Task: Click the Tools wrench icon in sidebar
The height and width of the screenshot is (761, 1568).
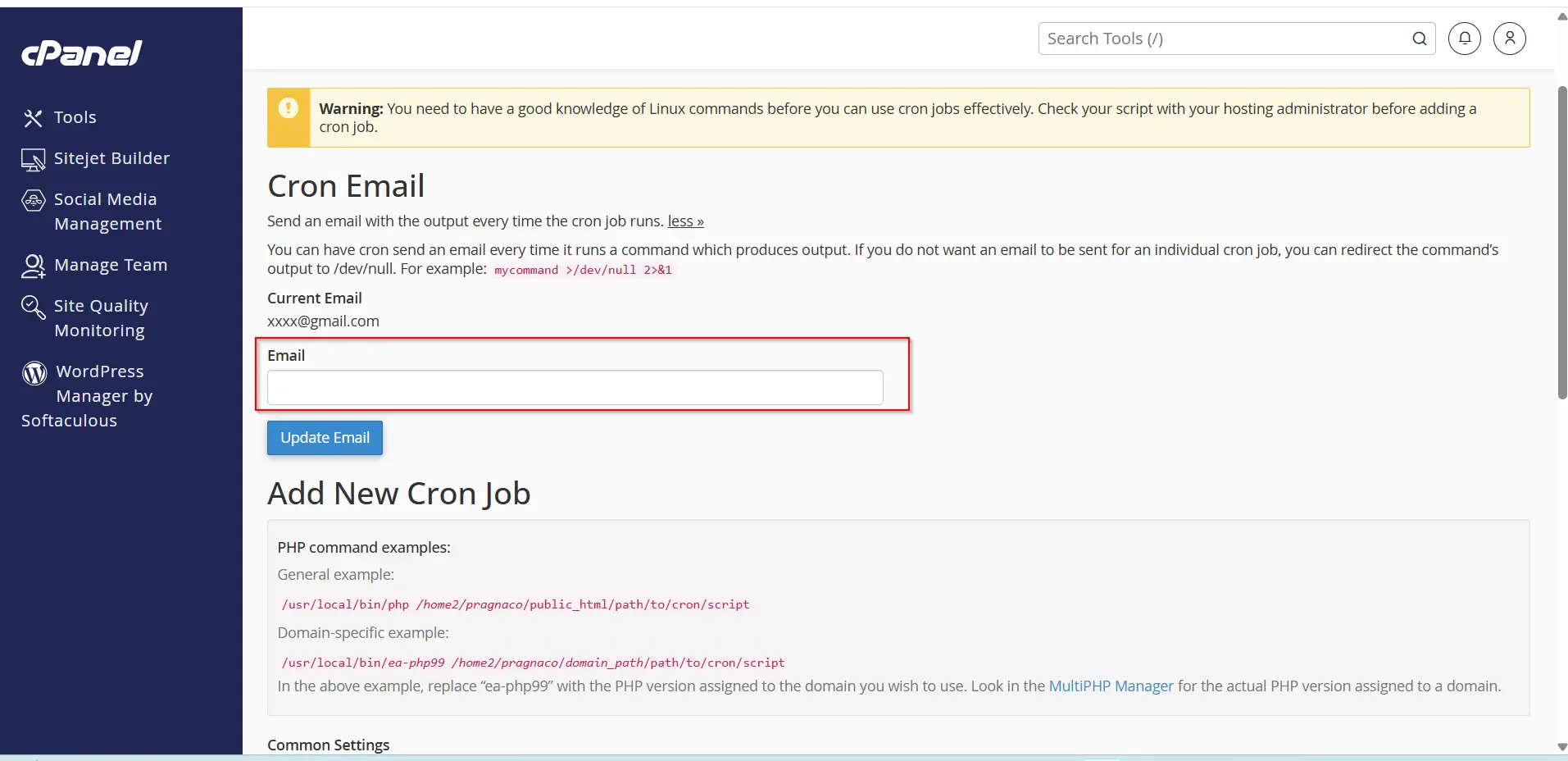Action: [x=33, y=118]
